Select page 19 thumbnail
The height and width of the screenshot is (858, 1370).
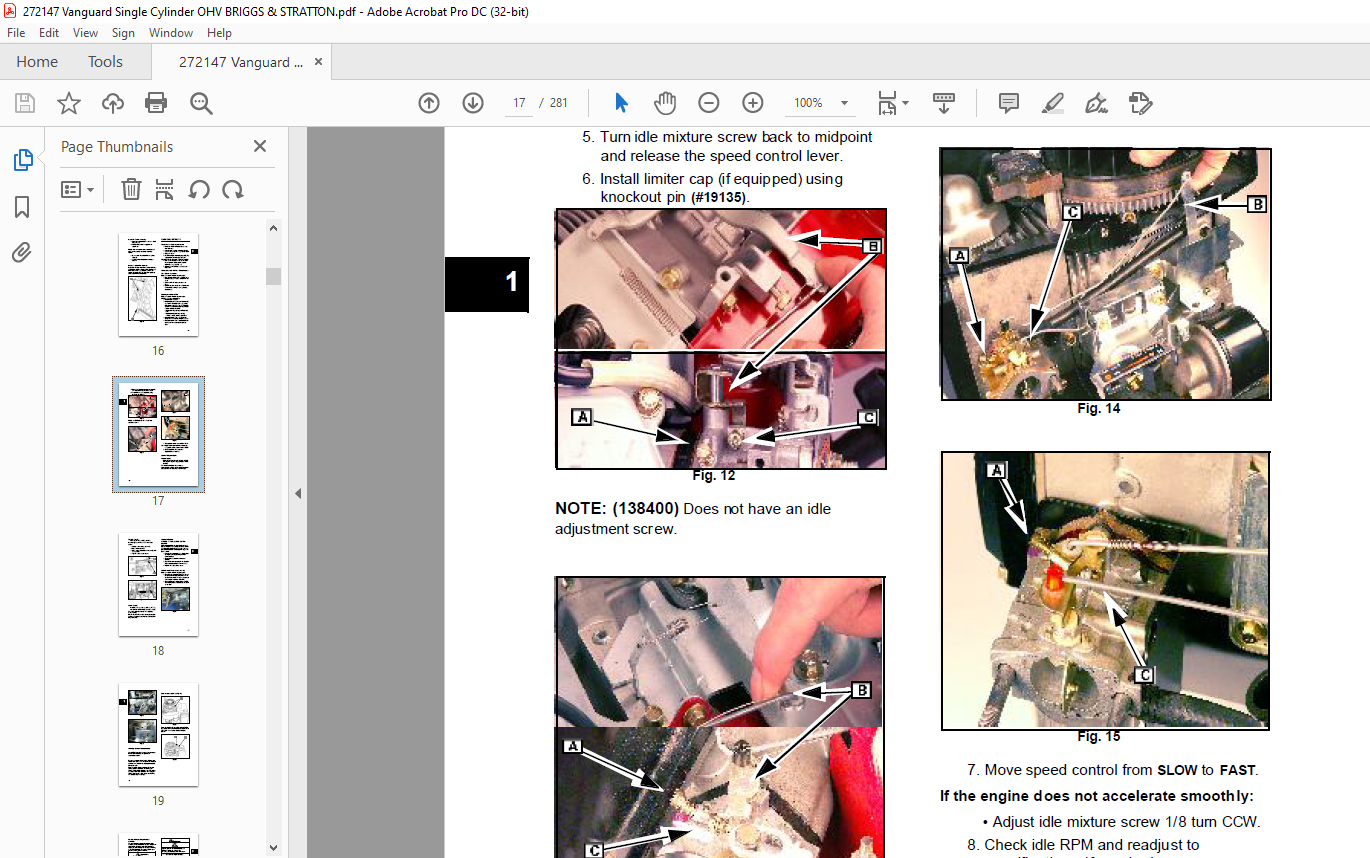pyautogui.click(x=158, y=735)
